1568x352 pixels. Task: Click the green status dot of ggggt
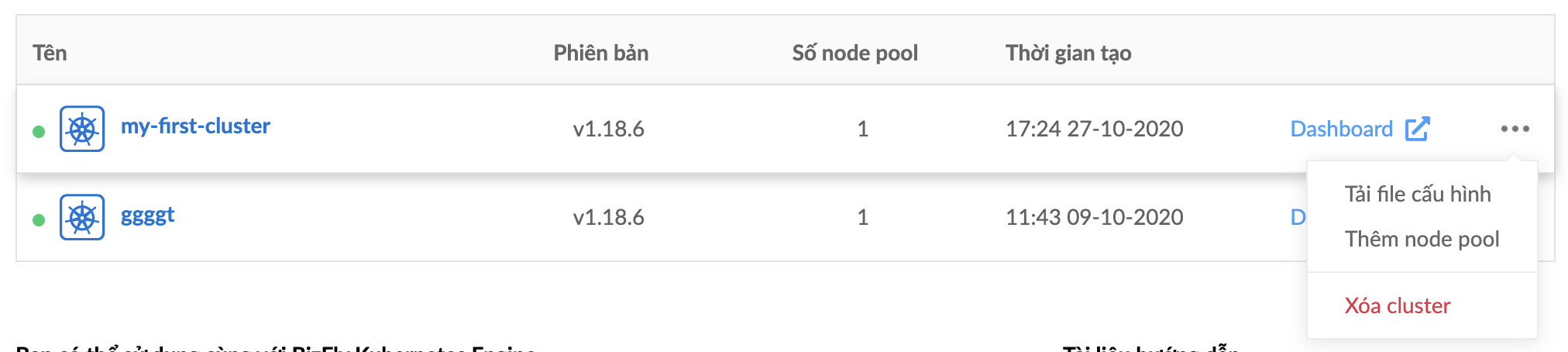(x=39, y=219)
